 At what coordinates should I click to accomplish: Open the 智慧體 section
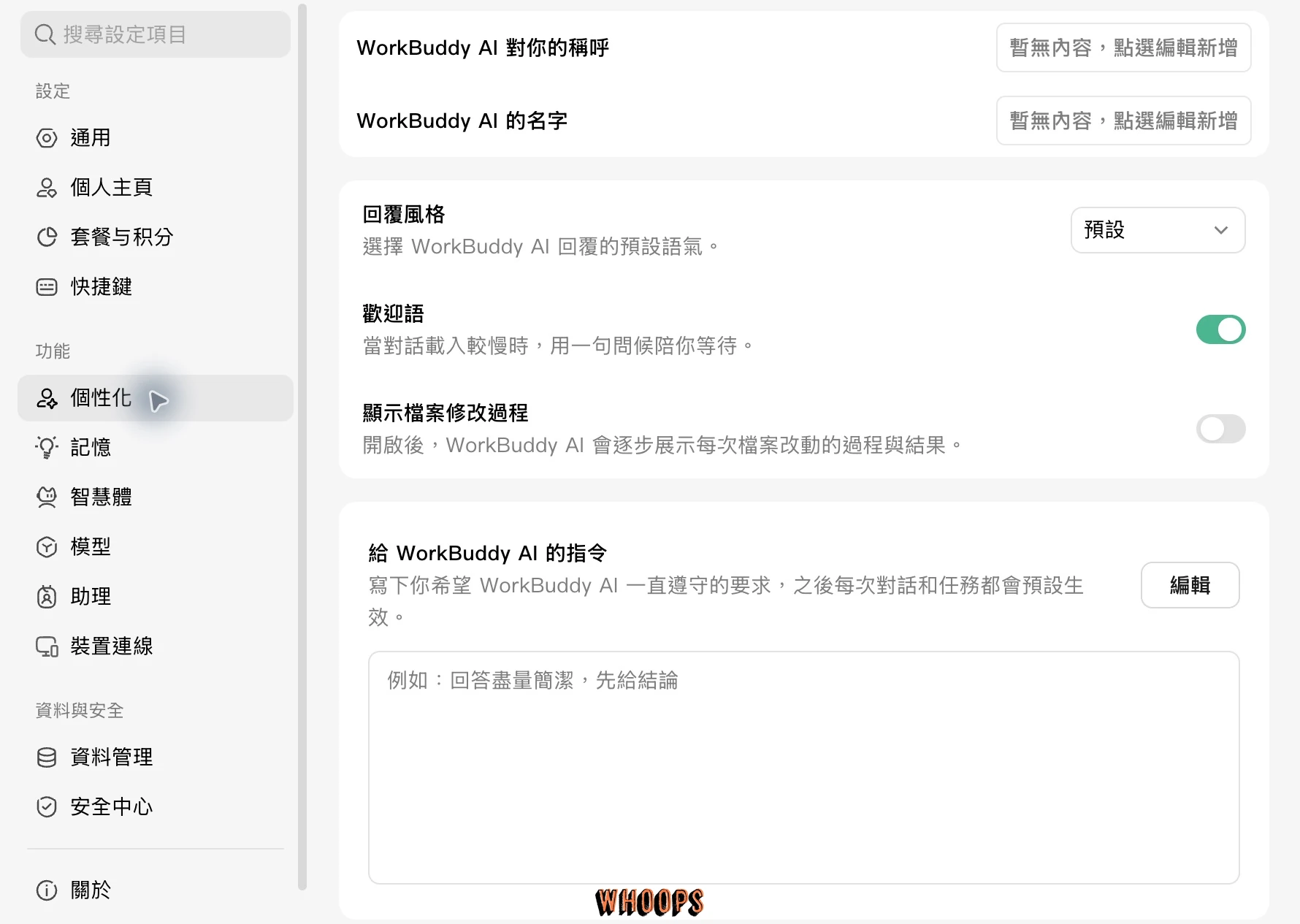(x=156, y=497)
